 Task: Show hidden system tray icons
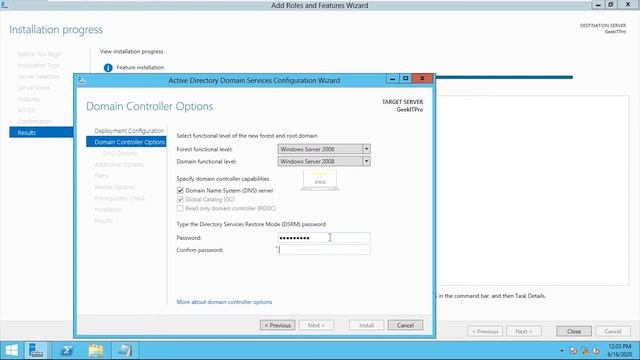click(562, 351)
